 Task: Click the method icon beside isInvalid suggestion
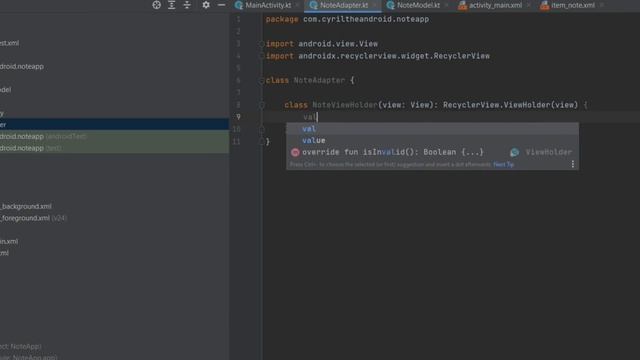[295, 152]
